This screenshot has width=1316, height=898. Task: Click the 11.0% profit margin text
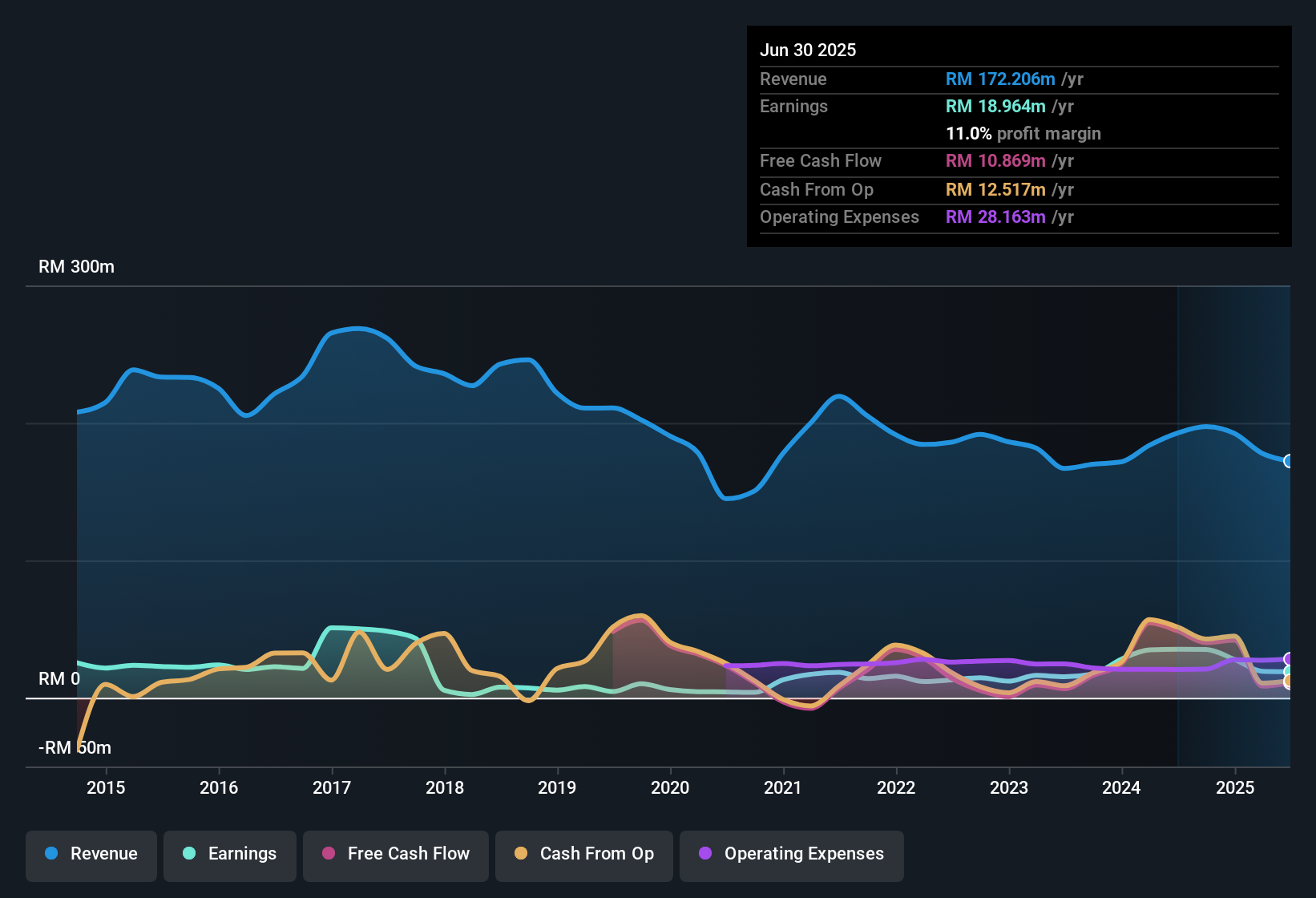(1023, 133)
